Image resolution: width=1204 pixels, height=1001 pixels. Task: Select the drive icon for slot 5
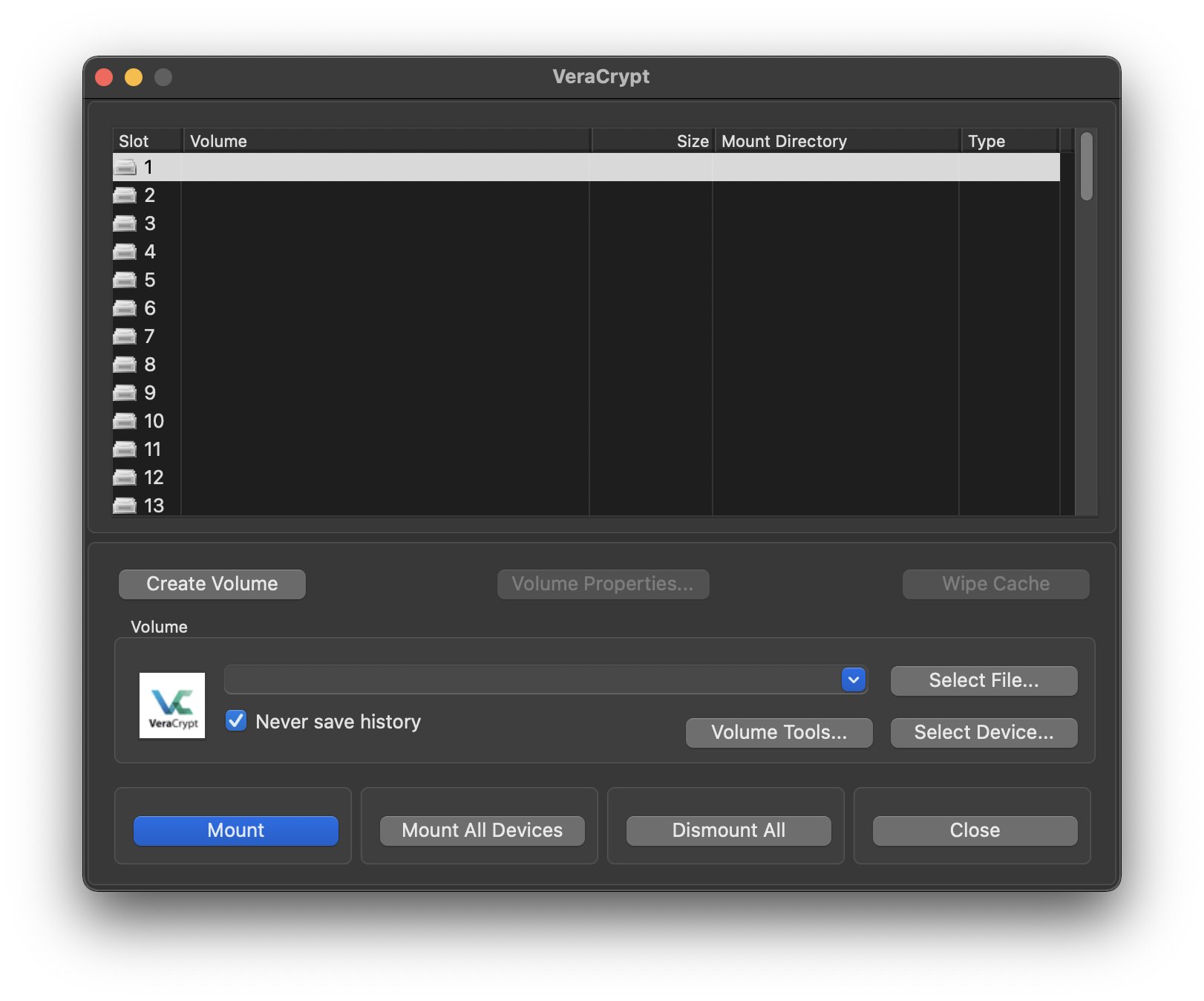pyautogui.click(x=125, y=281)
